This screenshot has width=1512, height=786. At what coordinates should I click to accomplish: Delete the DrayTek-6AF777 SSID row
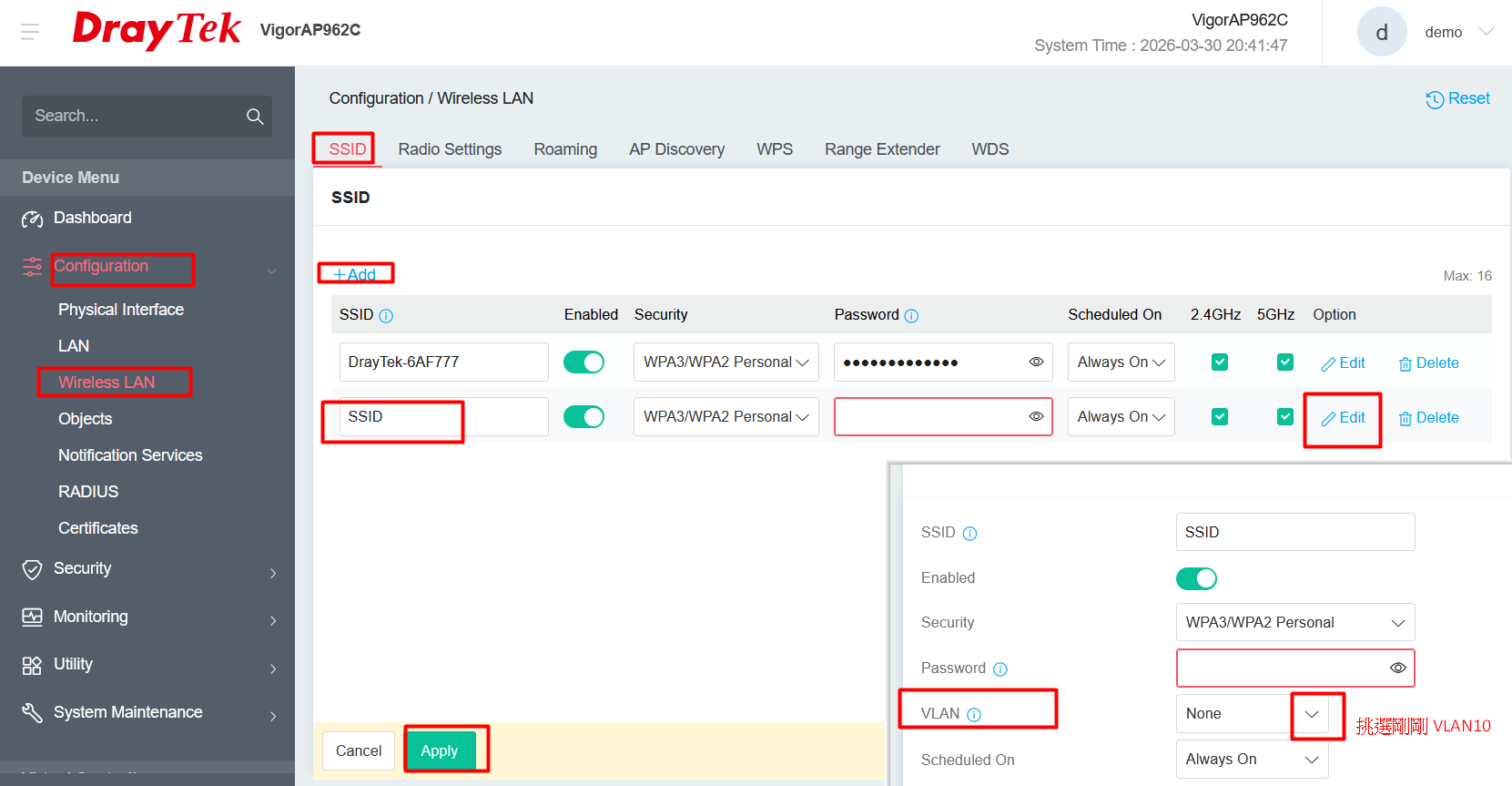pyautogui.click(x=1428, y=362)
